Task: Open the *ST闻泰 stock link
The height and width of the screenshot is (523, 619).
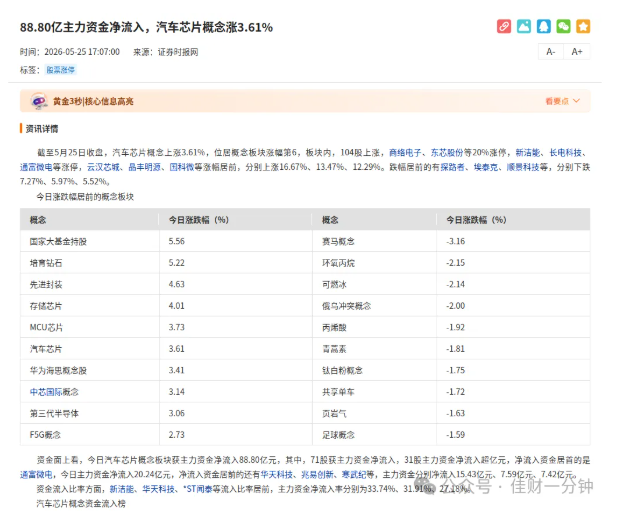Action: click(199, 489)
